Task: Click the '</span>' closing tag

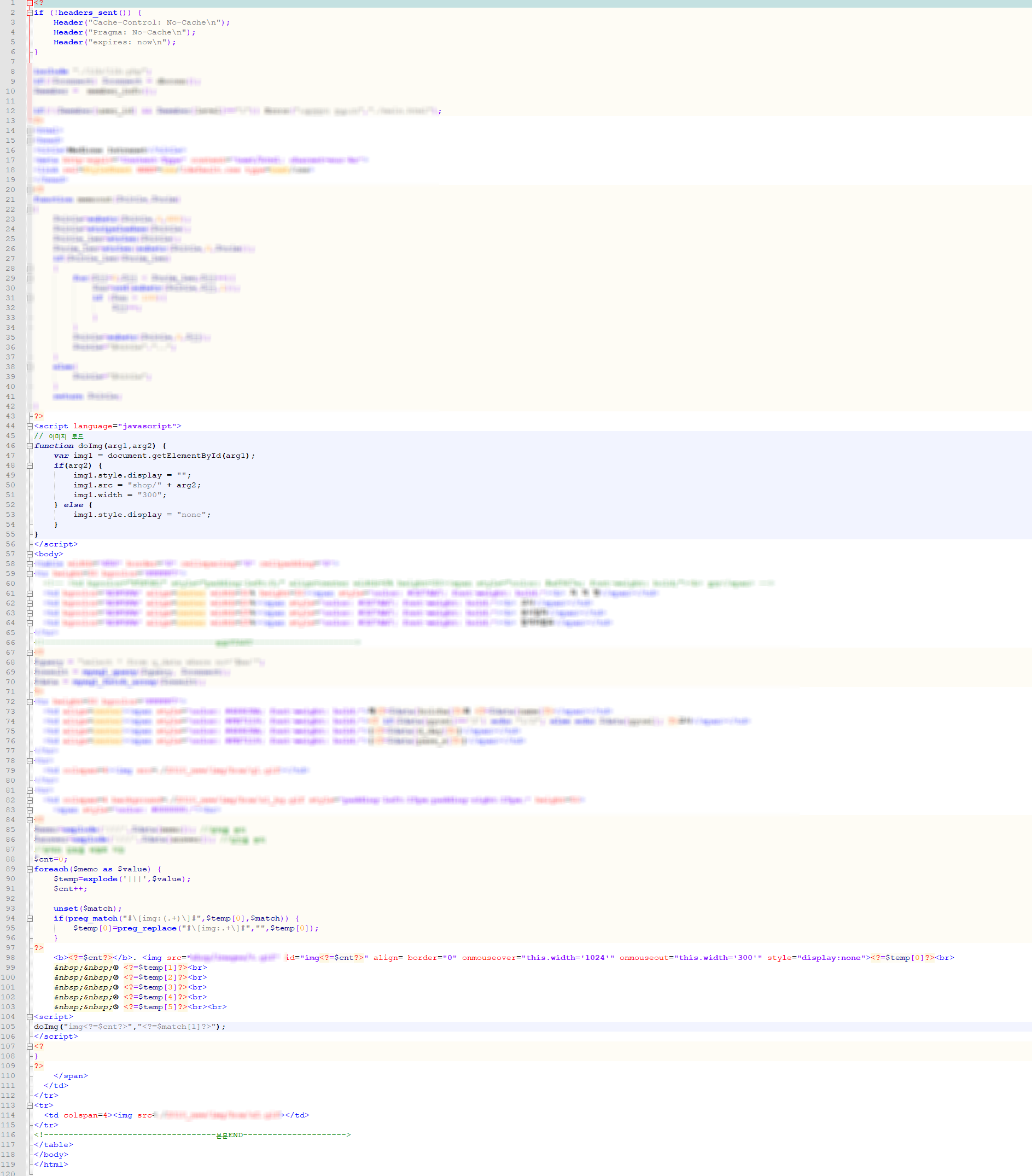Action: [x=71, y=1076]
